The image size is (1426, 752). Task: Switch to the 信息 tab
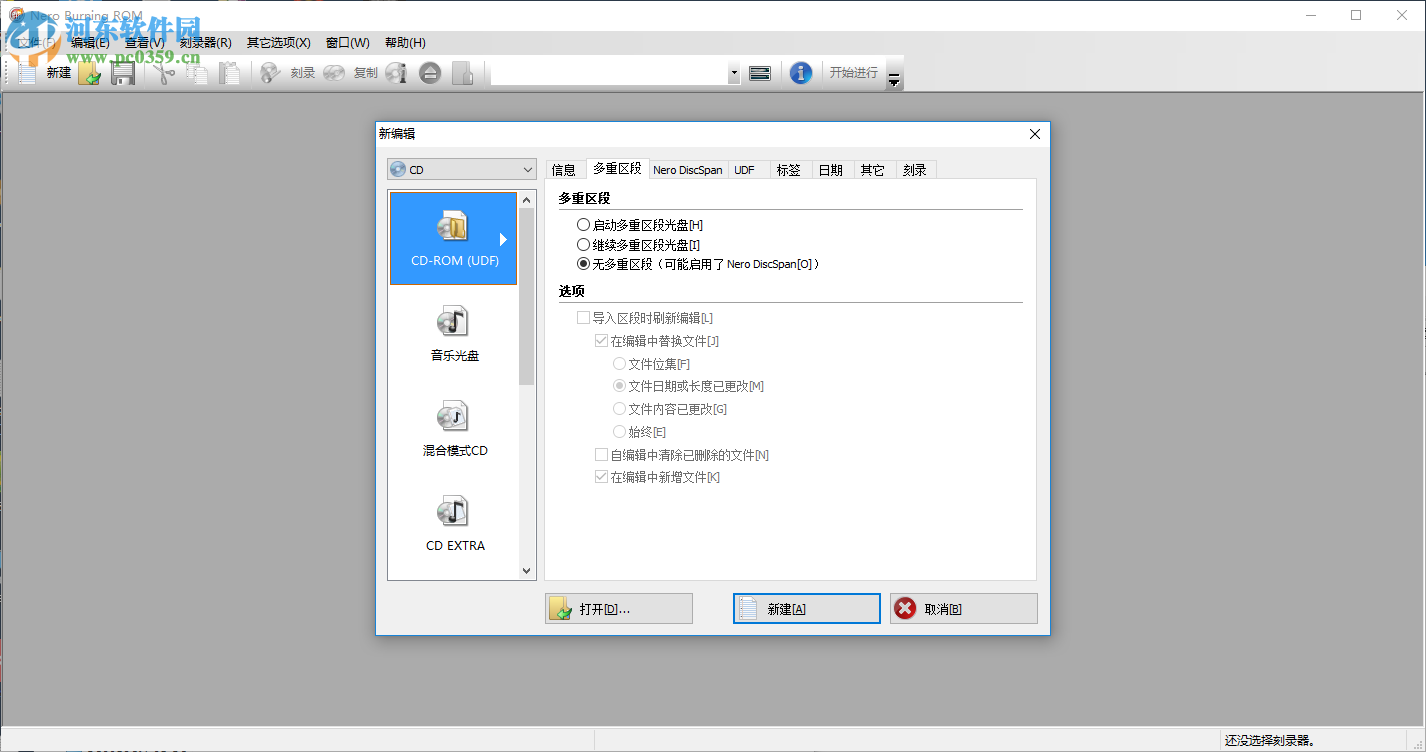(x=564, y=170)
